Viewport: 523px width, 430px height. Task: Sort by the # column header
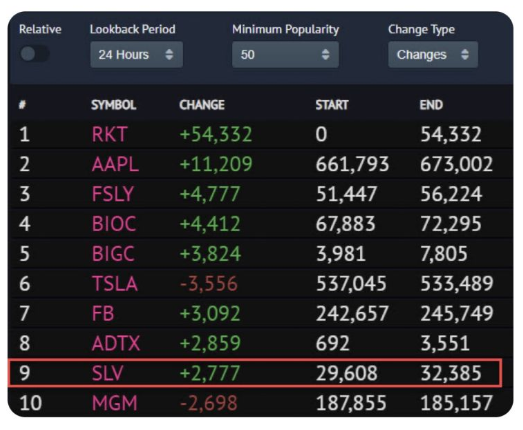coord(22,105)
